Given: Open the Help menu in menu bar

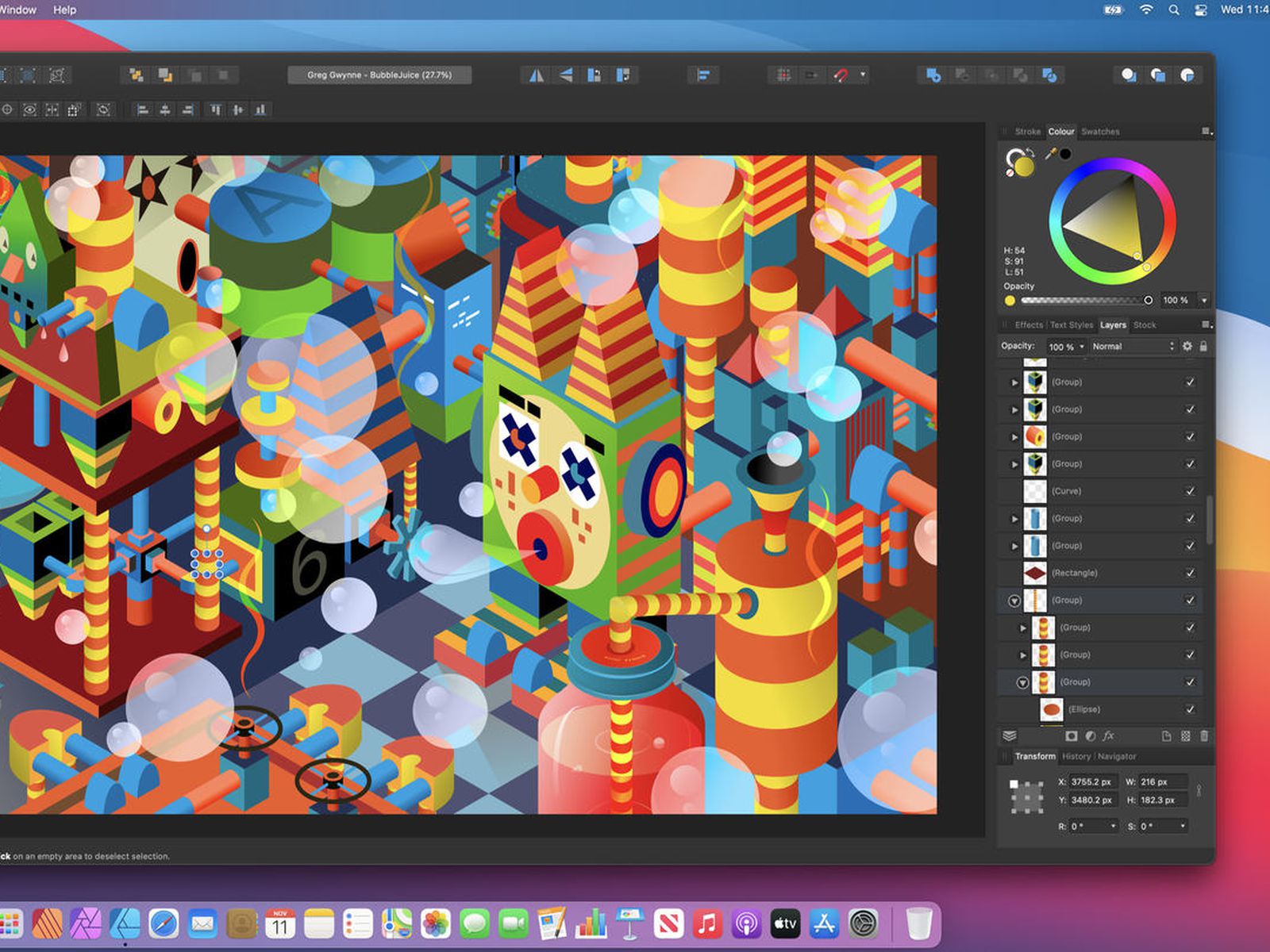Looking at the screenshot, I should pos(64,10).
